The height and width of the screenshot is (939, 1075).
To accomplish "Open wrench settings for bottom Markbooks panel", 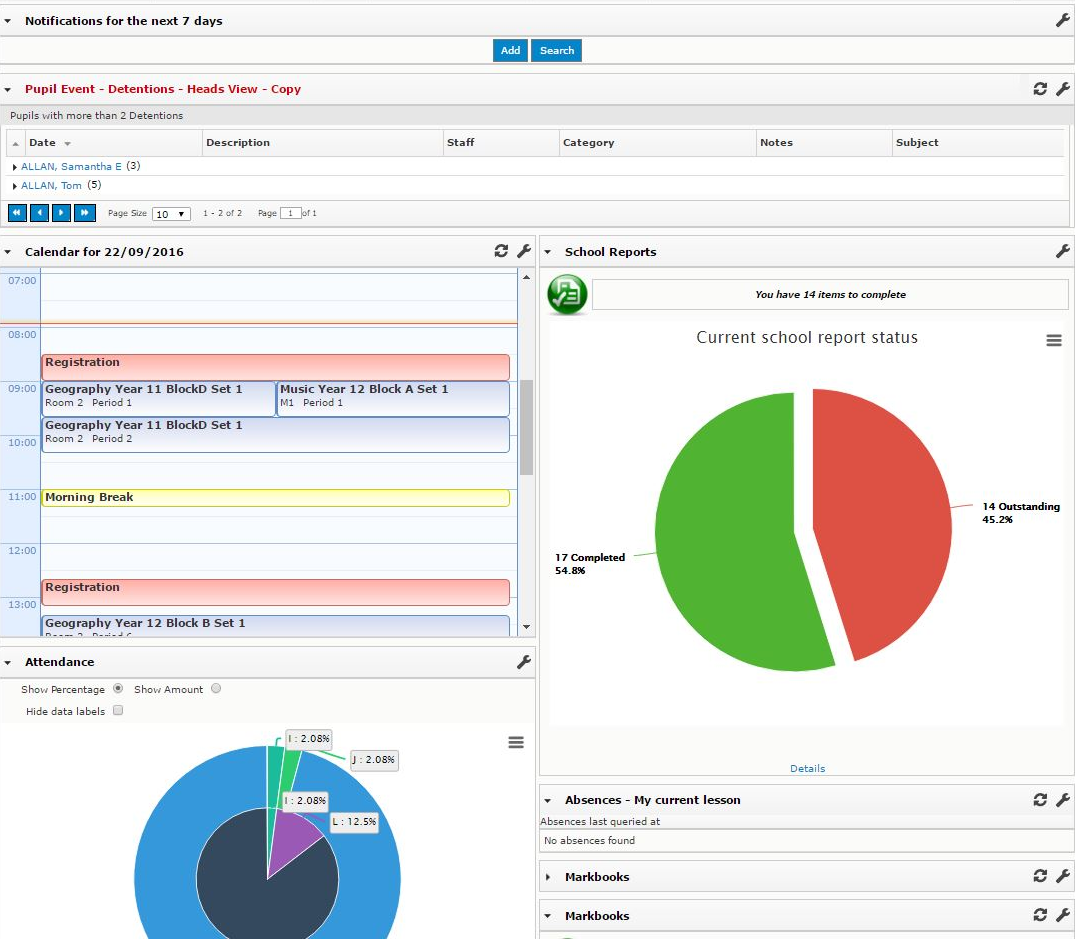I will 1063,915.
